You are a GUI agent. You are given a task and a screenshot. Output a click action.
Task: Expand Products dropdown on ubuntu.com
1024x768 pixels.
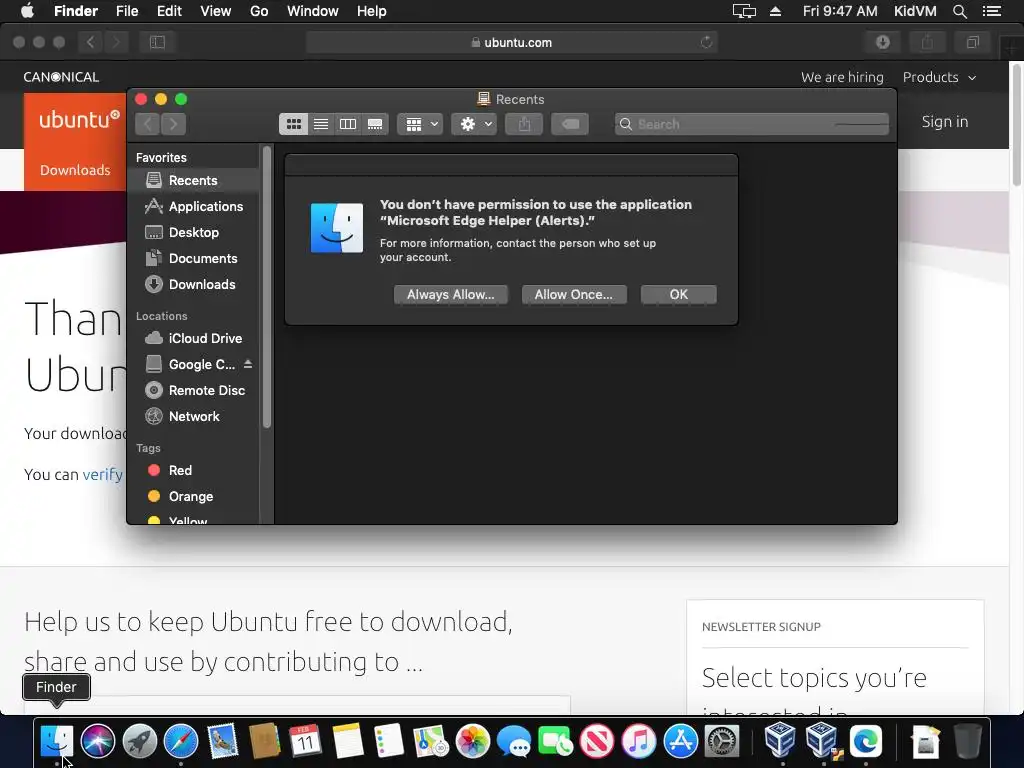click(x=939, y=77)
